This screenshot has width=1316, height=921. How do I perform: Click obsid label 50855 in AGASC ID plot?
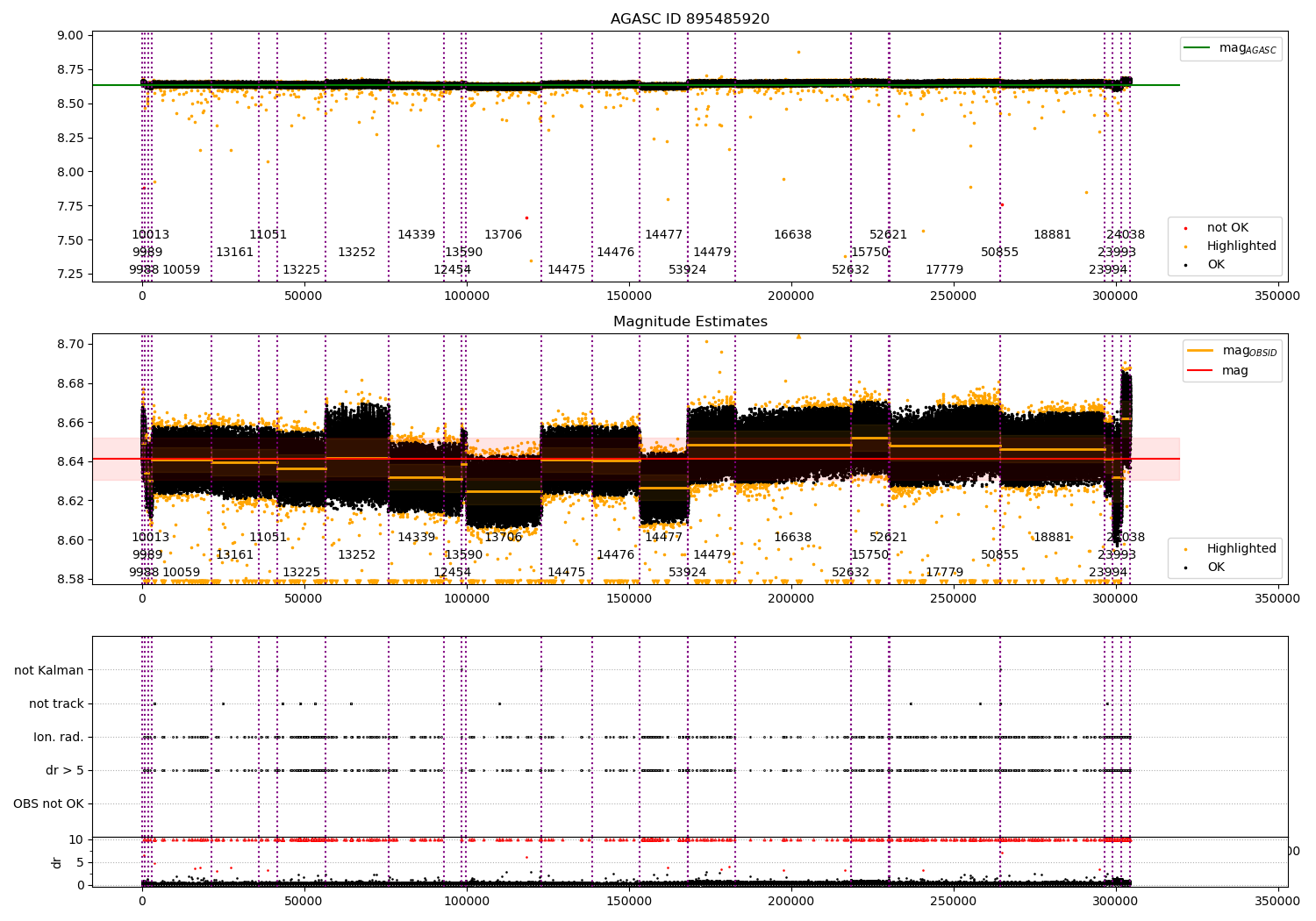[x=1000, y=253]
